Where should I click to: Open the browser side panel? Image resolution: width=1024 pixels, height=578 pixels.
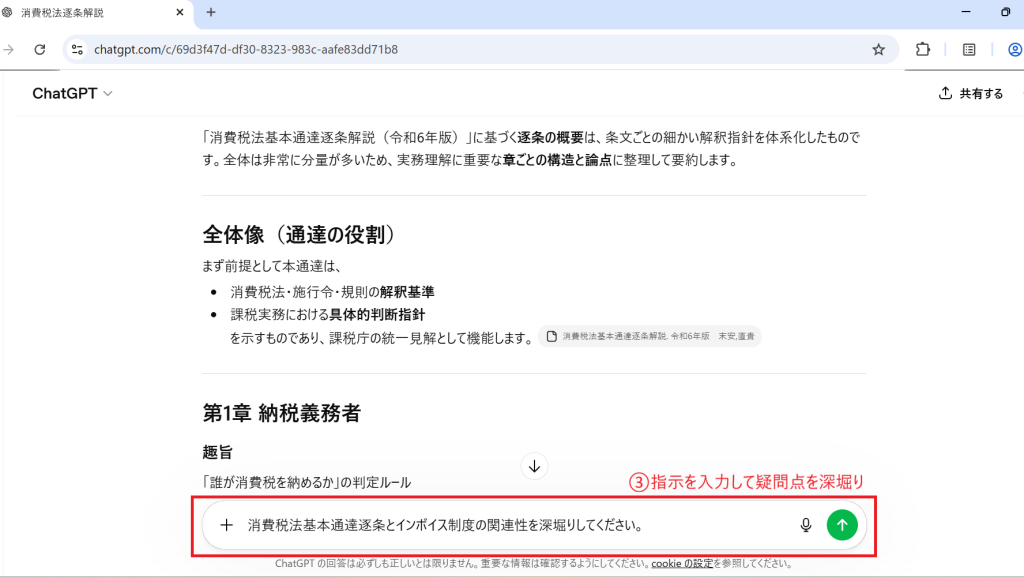[969, 49]
